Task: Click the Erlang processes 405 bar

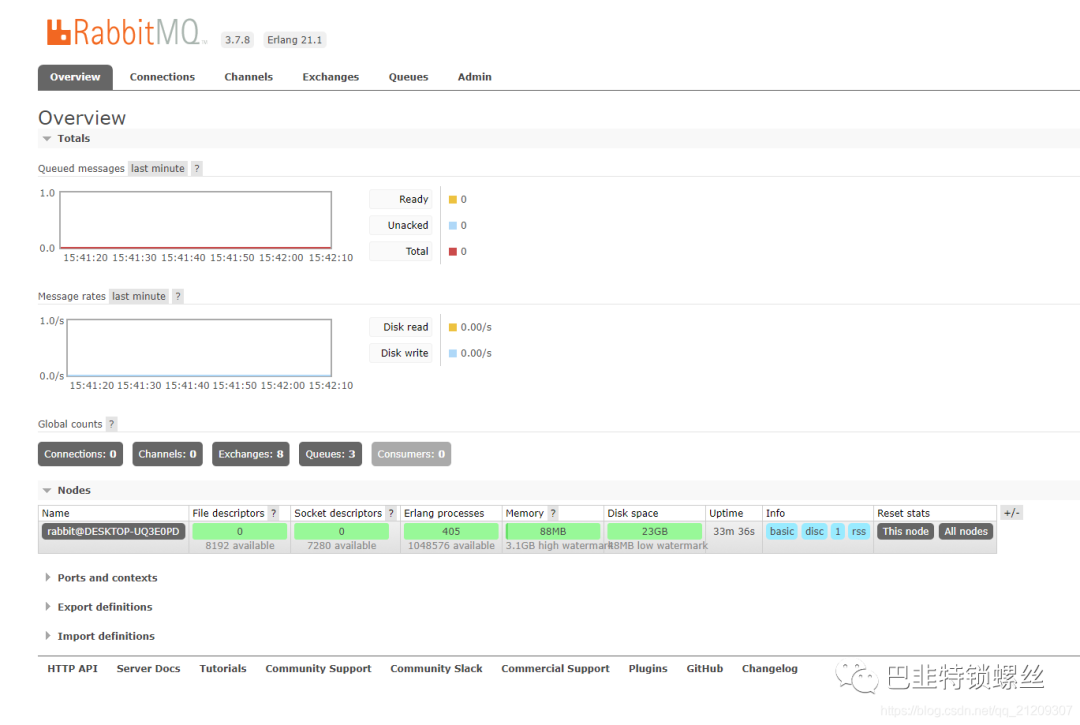Action: coord(451,532)
